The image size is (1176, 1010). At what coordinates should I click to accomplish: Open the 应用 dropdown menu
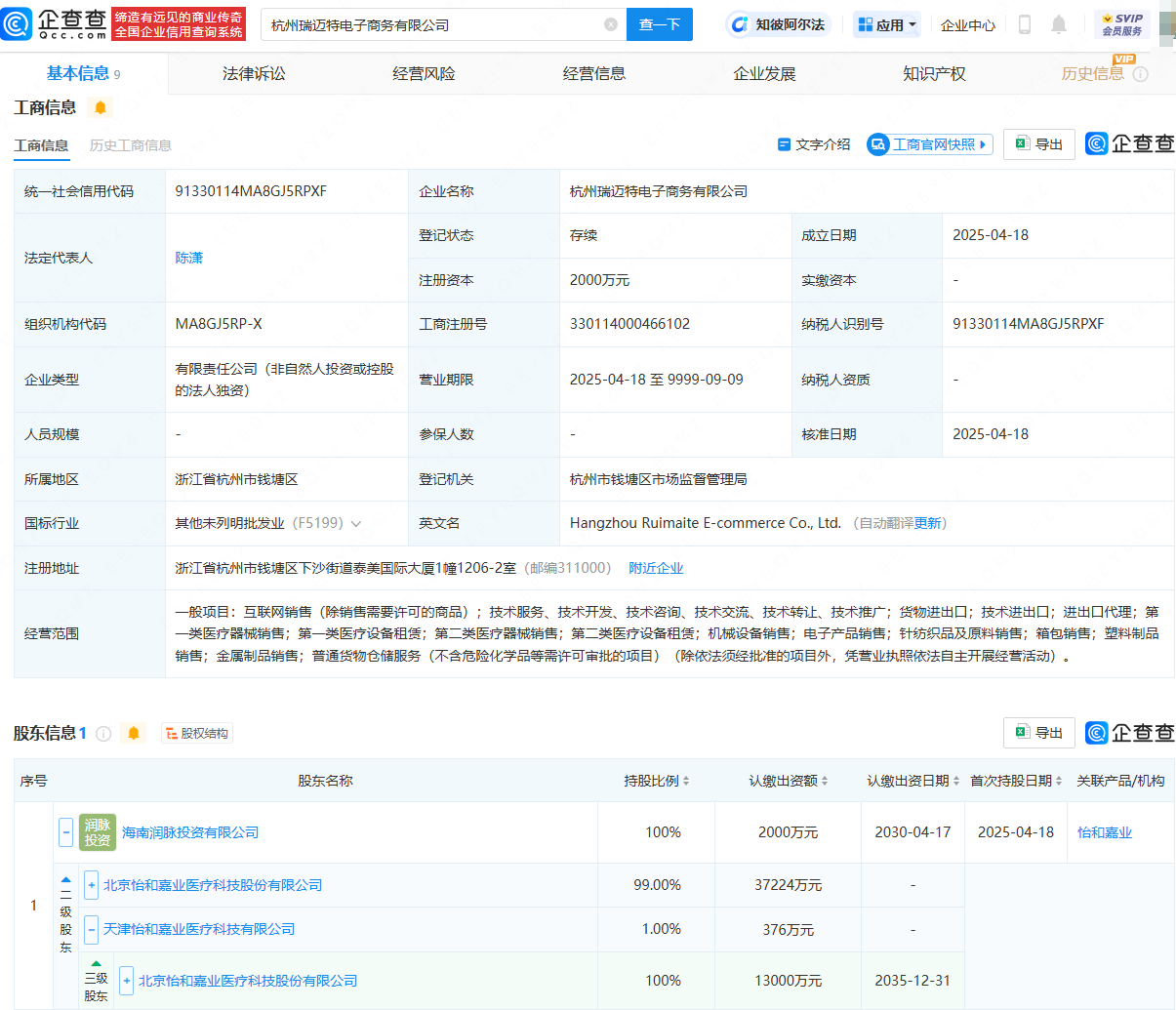click(887, 24)
